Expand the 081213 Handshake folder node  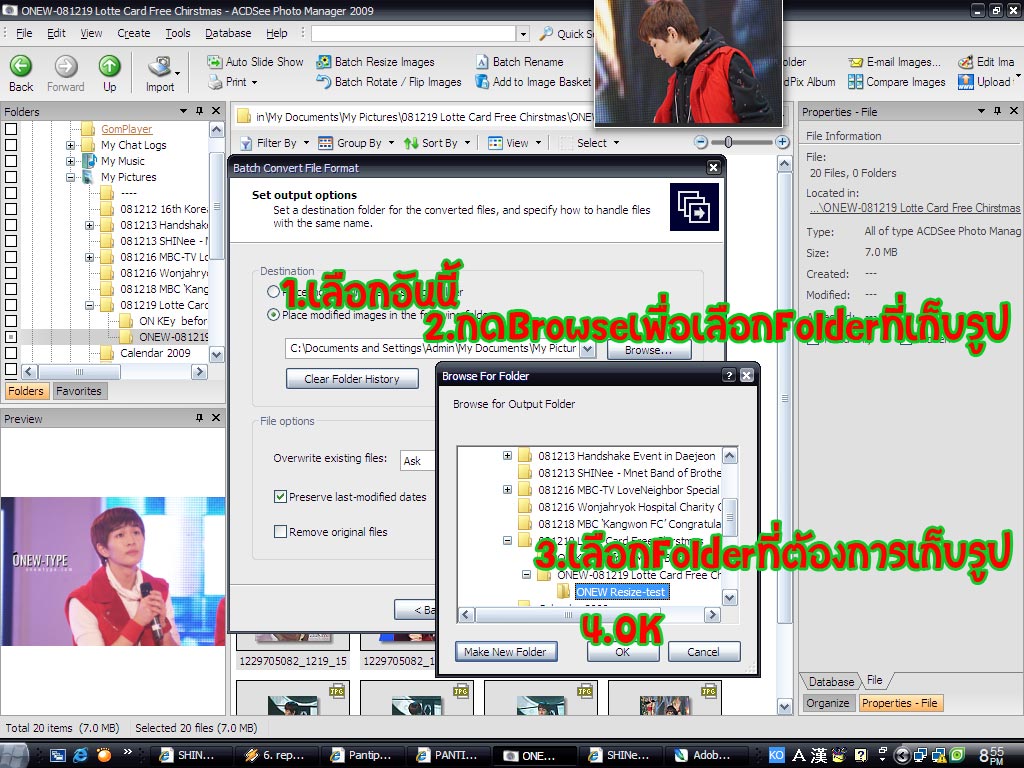pos(89,225)
